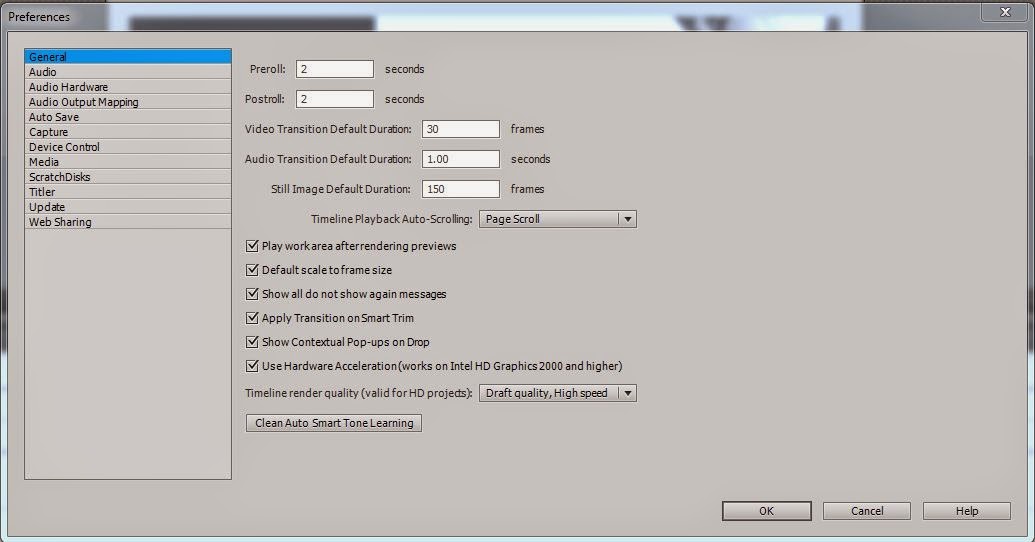Confirm preferences with OK button
The height and width of the screenshot is (542, 1035).
pyautogui.click(x=766, y=511)
